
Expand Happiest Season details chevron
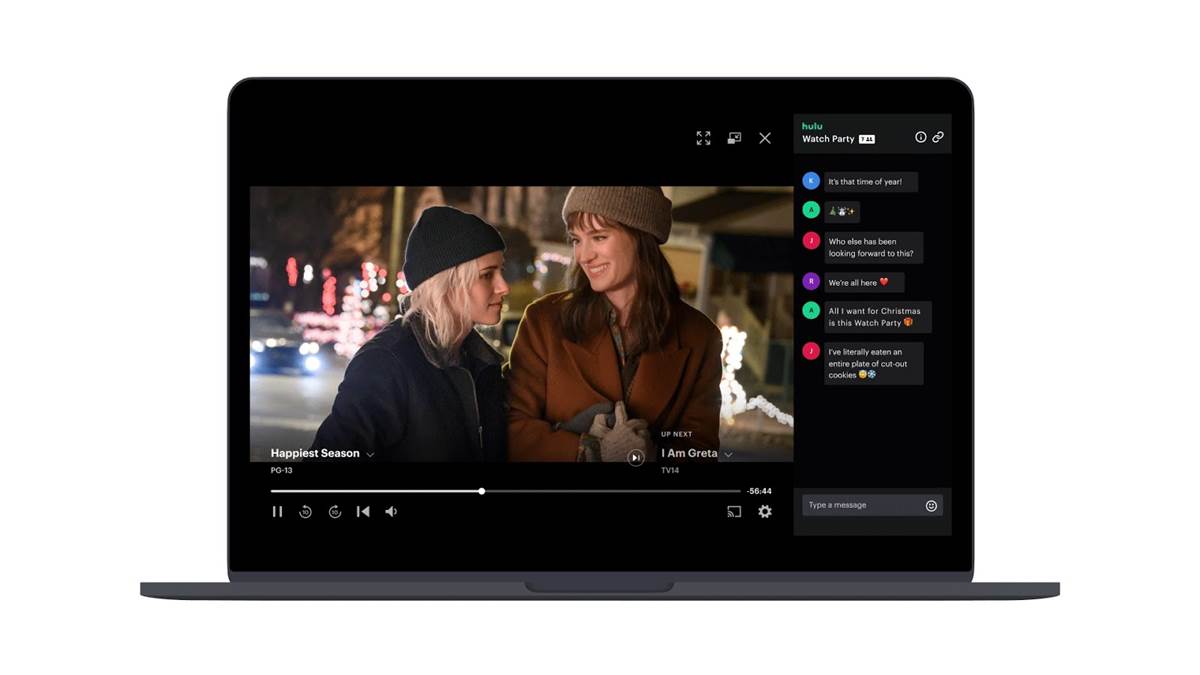(x=370, y=455)
